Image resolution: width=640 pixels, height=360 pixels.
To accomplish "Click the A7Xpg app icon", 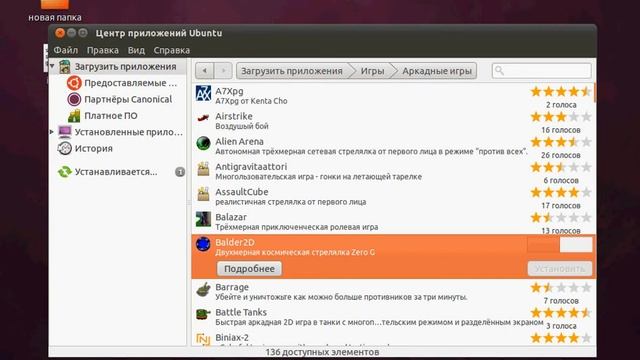I will tap(203, 93).
